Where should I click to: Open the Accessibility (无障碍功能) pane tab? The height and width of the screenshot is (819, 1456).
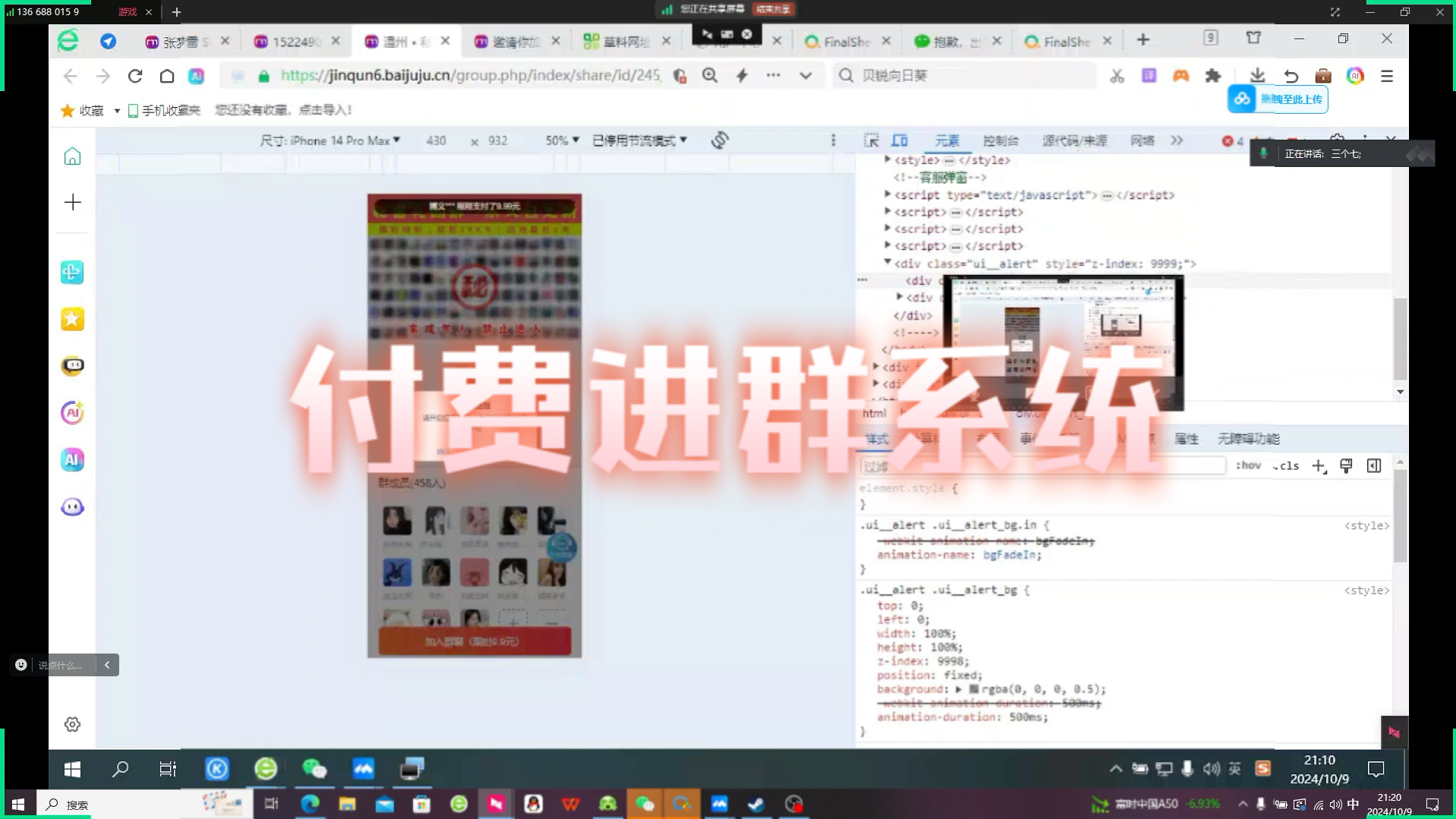[1248, 439]
